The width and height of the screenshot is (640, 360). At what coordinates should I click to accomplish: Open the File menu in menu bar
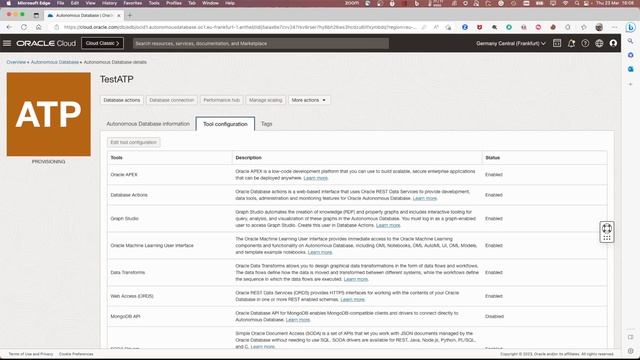[60, 3]
